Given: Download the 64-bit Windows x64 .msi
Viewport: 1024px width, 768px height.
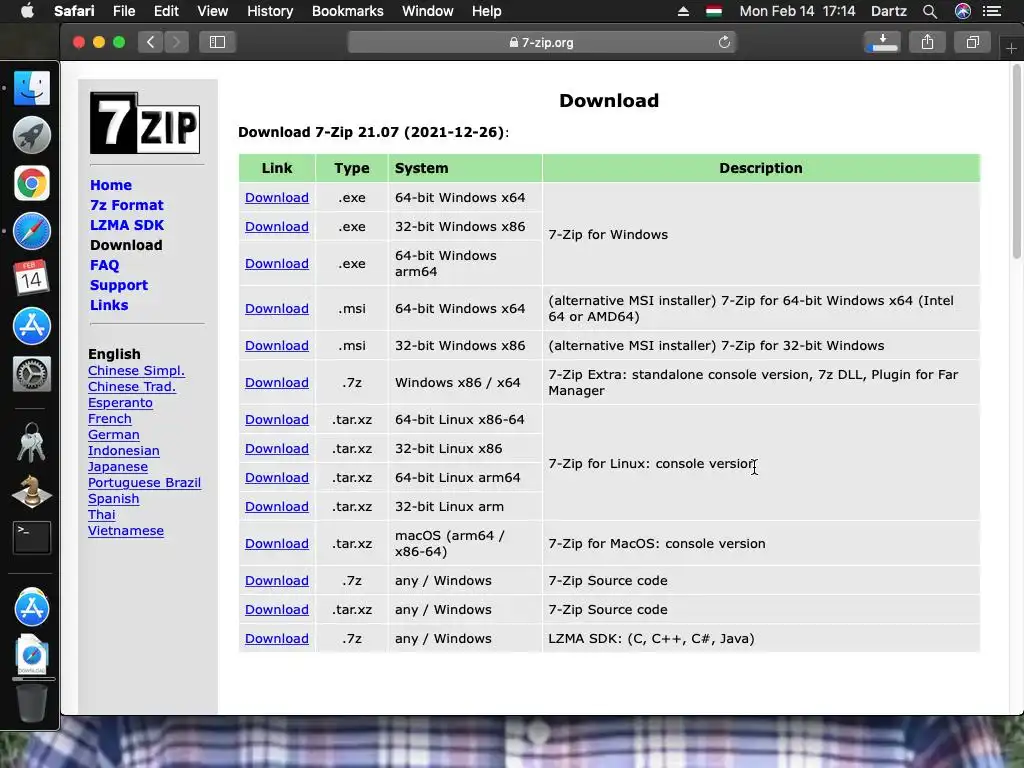Looking at the screenshot, I should click(277, 309).
